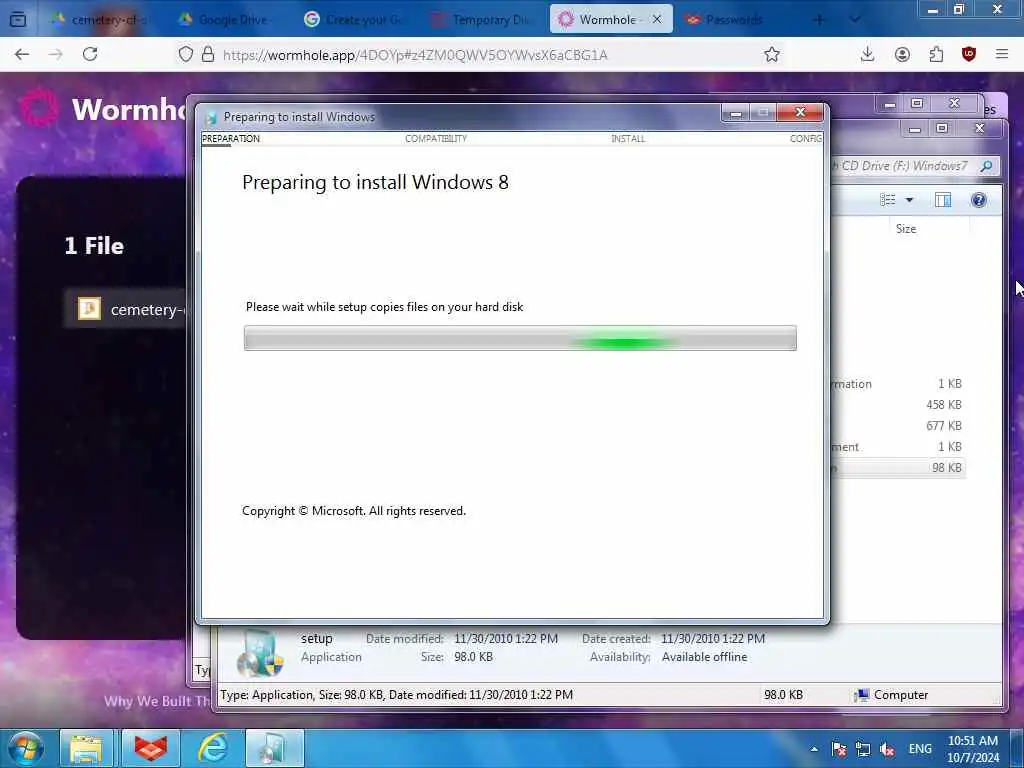This screenshot has width=1024, height=768.
Task: Click the Action Center flag icon
Action: 839,749
